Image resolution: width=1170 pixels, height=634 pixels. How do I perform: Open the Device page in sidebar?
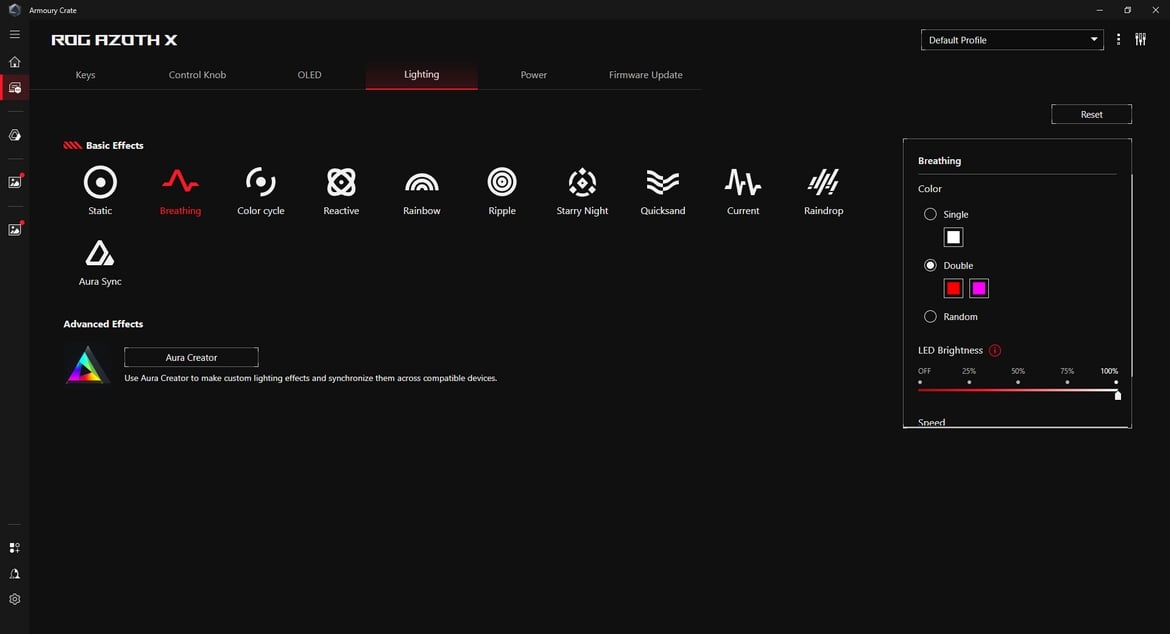[14, 88]
